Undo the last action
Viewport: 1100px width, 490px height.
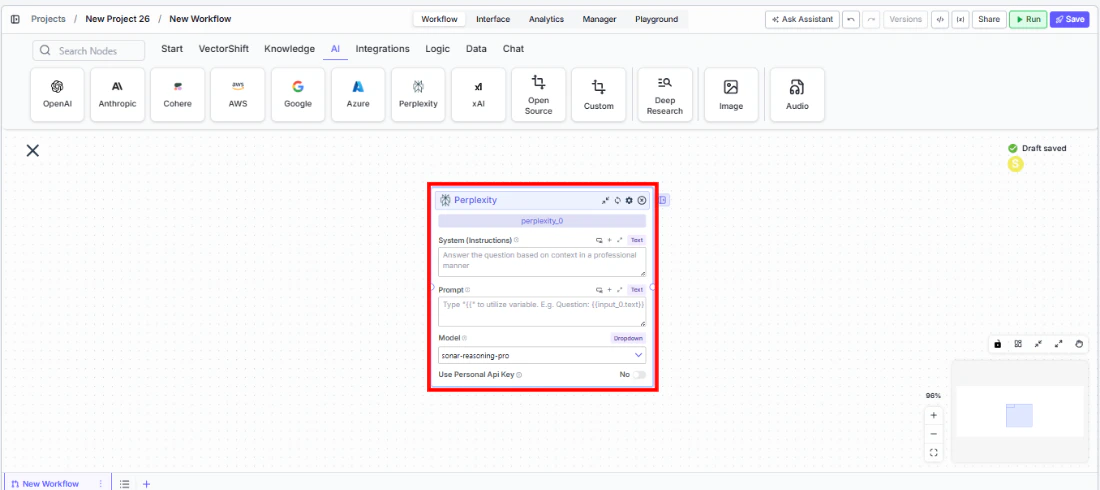pyautogui.click(x=850, y=20)
